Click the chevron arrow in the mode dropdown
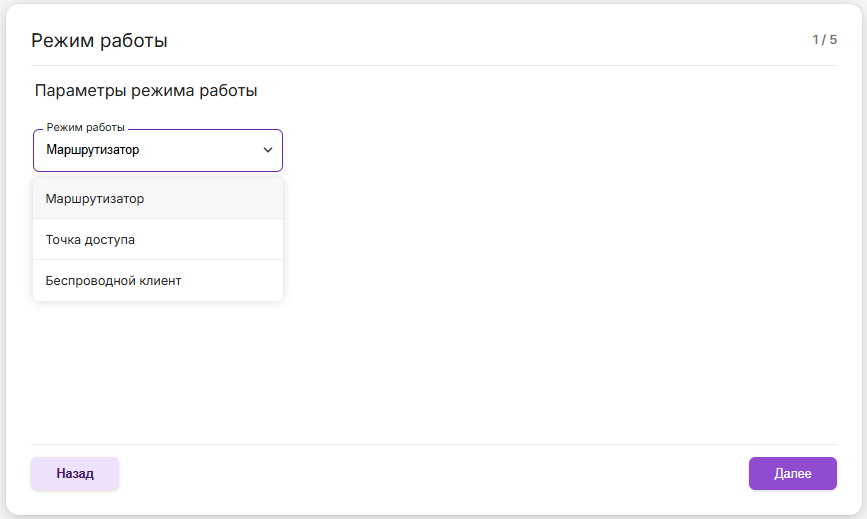This screenshot has width=867, height=519. coord(267,150)
